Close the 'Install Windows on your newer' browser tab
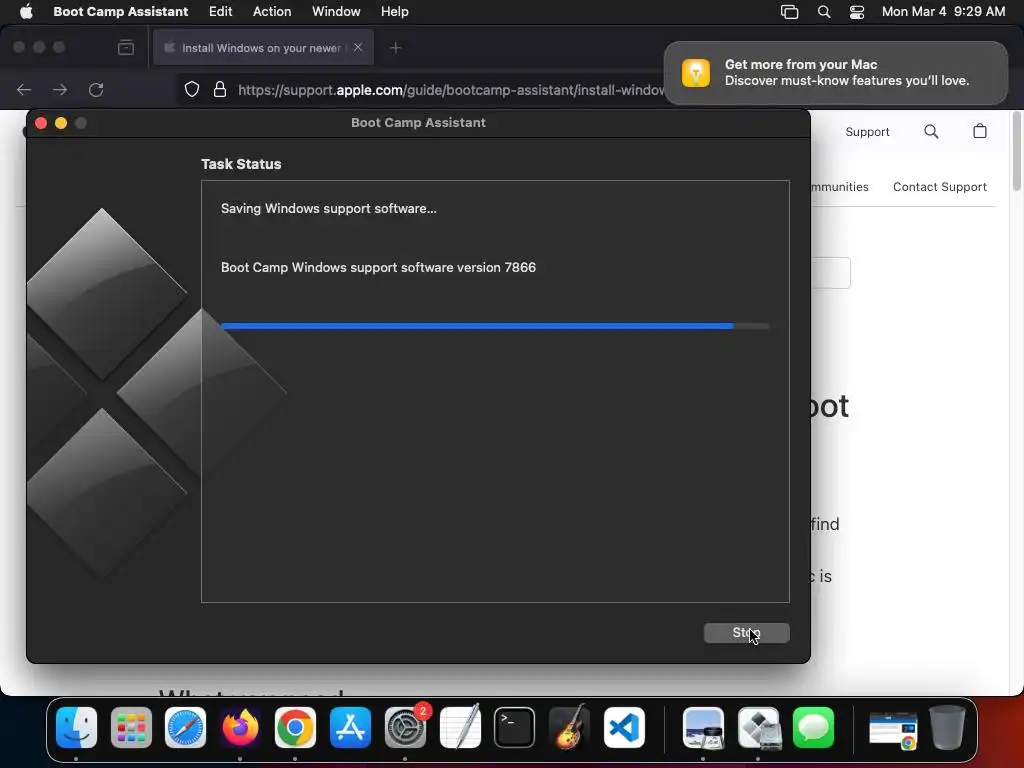The width and height of the screenshot is (1024, 768). point(358,47)
